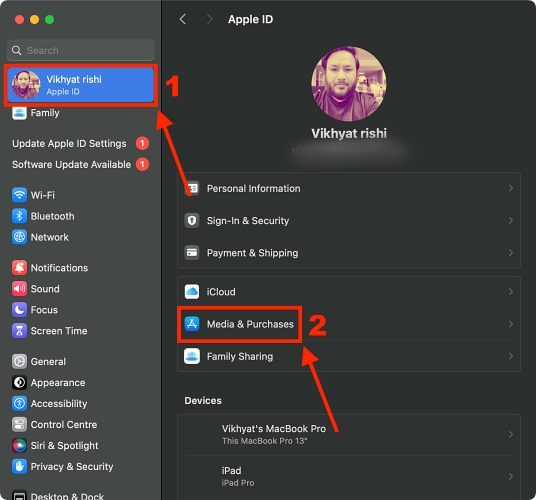Click the Siri & Spotlight label
Viewport: 536px width, 500px height.
[65, 445]
